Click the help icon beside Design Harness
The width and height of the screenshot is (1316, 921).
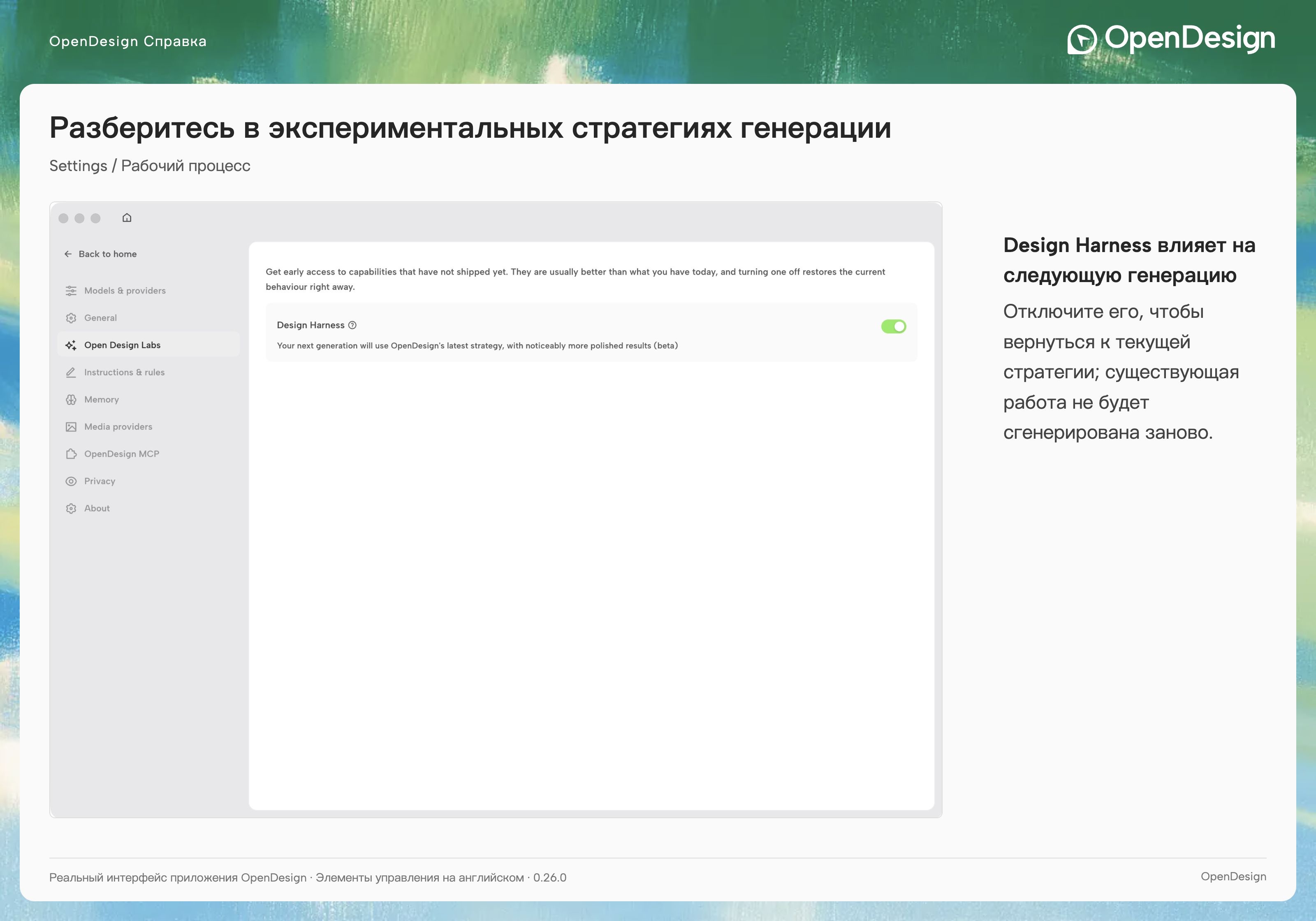[352, 325]
